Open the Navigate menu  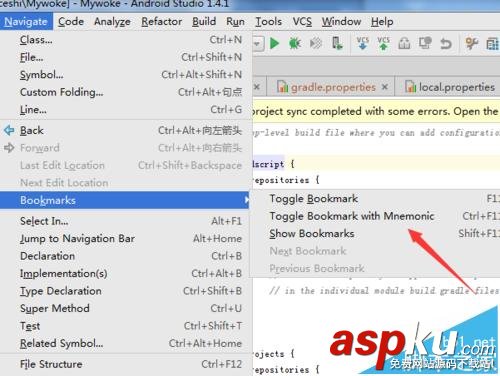pyautogui.click(x=26, y=22)
